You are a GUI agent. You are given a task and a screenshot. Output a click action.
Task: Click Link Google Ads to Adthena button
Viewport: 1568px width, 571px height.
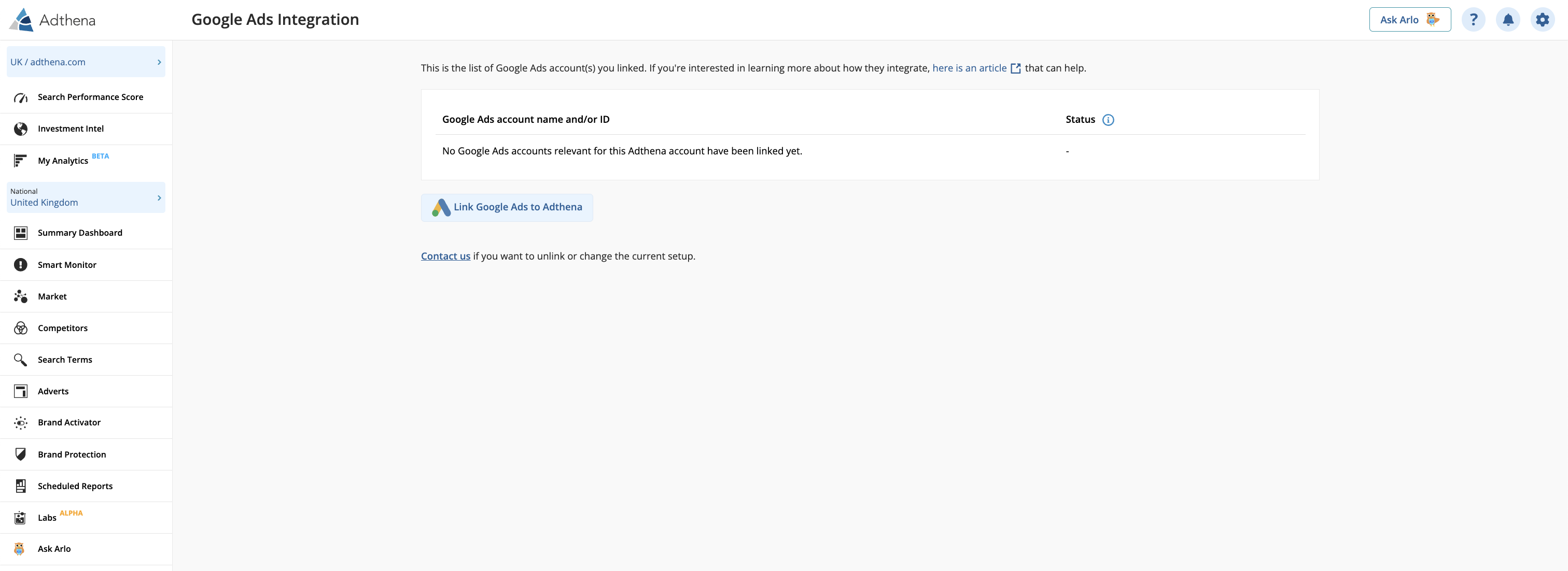[x=507, y=207]
